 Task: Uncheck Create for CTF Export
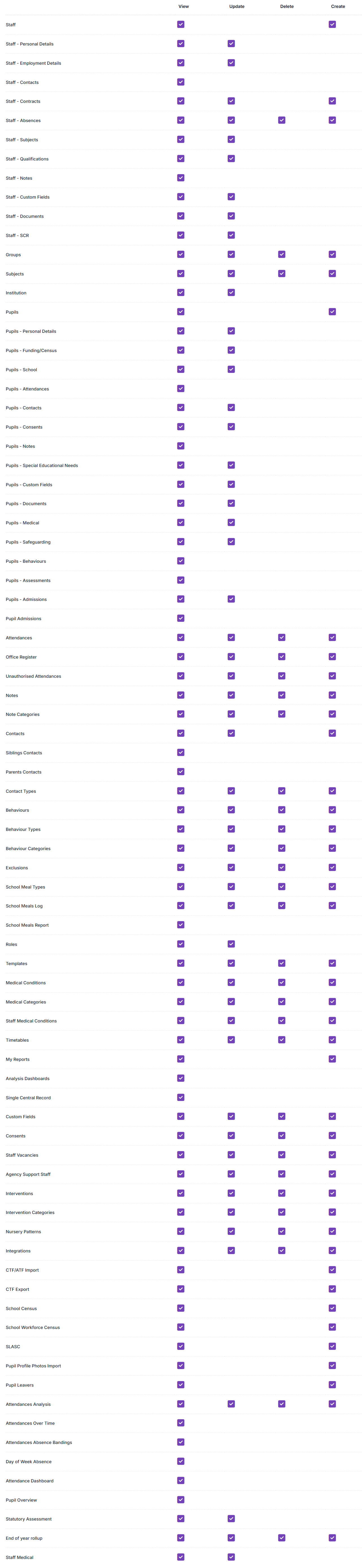point(332,1289)
